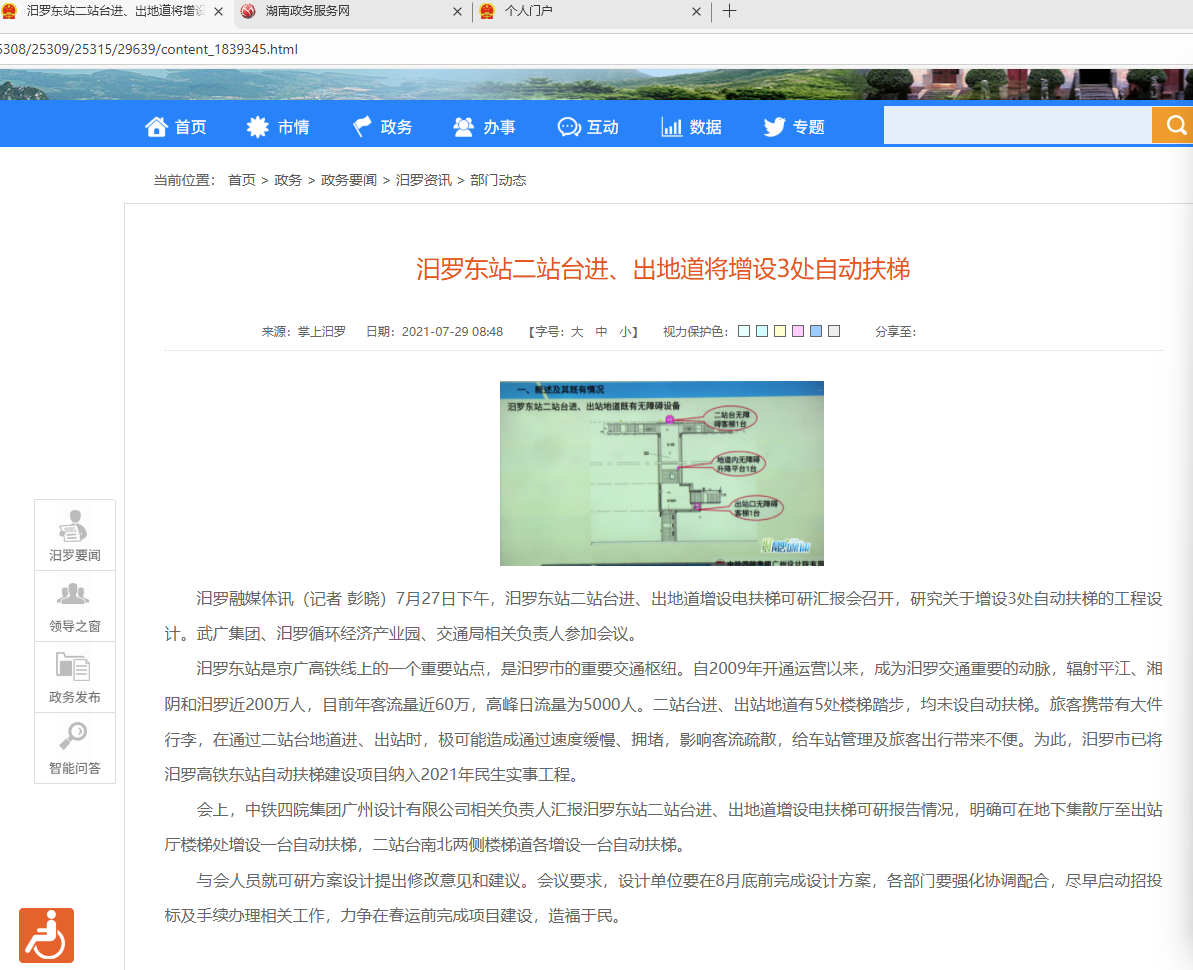Set font size to 中
This screenshot has height=970, width=1193.
click(x=602, y=332)
